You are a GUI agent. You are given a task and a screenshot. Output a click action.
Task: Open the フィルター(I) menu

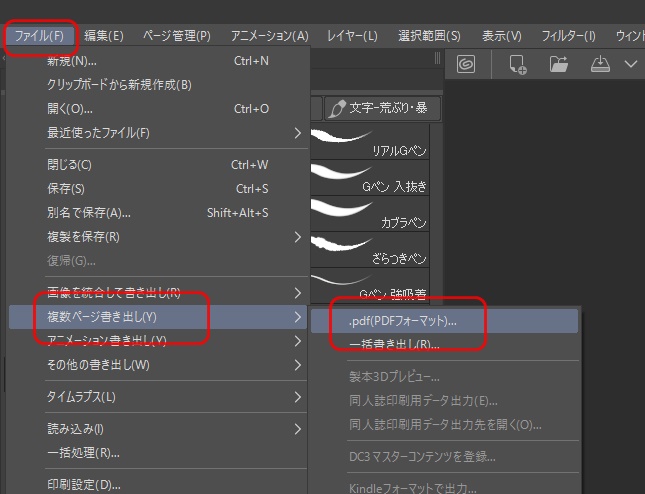568,36
